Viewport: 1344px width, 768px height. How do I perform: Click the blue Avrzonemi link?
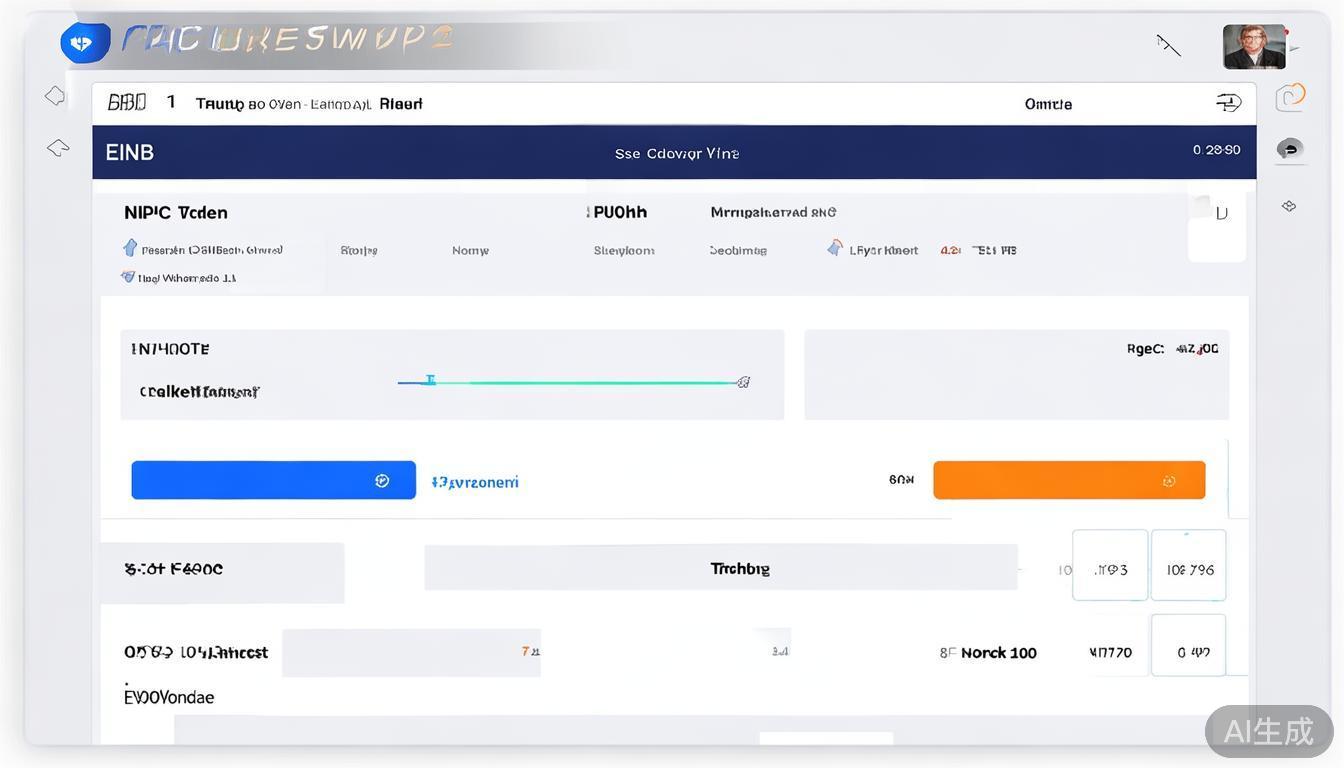pyautogui.click(x=475, y=482)
